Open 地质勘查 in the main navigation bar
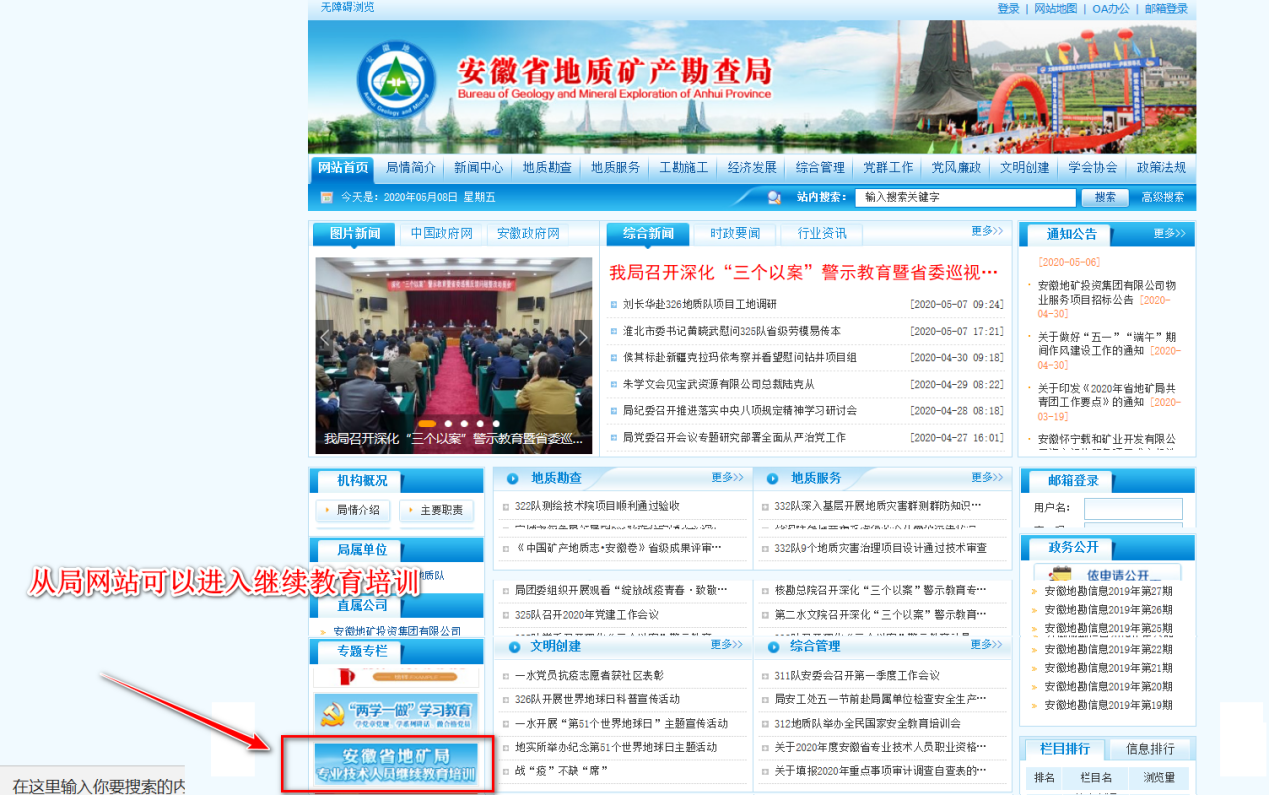The image size is (1269, 795). pyautogui.click(x=548, y=168)
